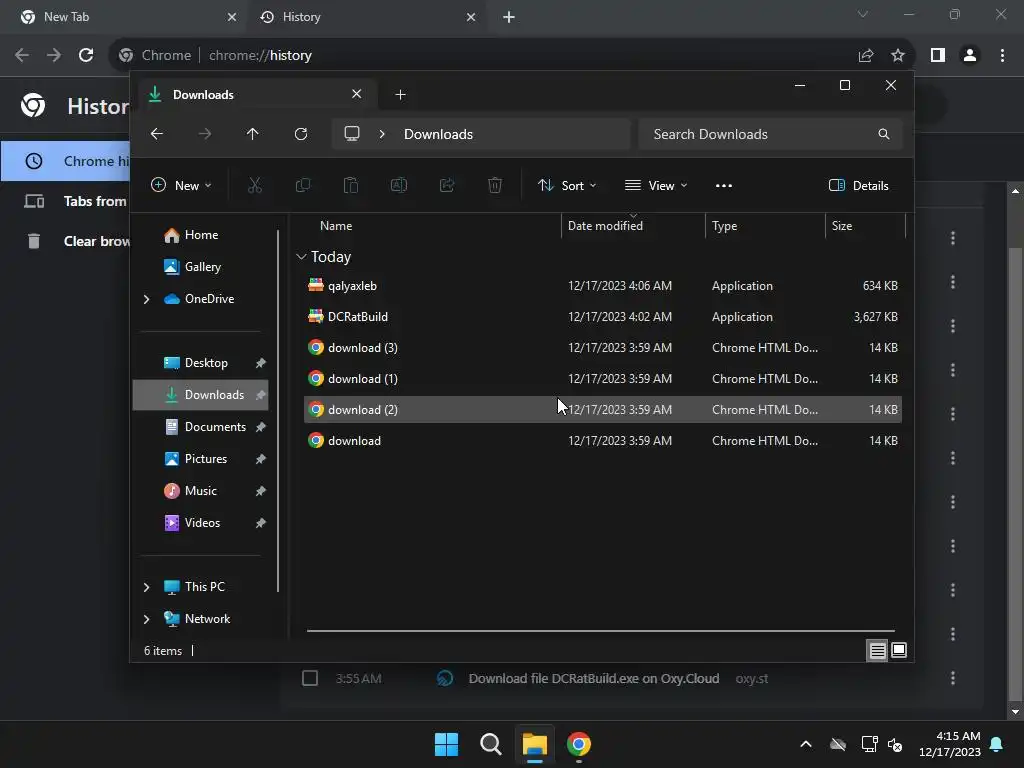
Task: Open the New dropdown
Action: coord(181,185)
